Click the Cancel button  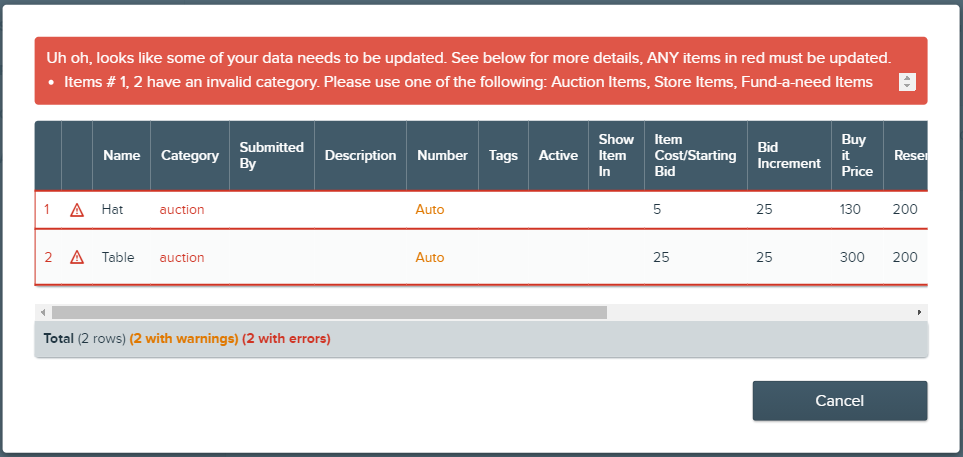840,400
